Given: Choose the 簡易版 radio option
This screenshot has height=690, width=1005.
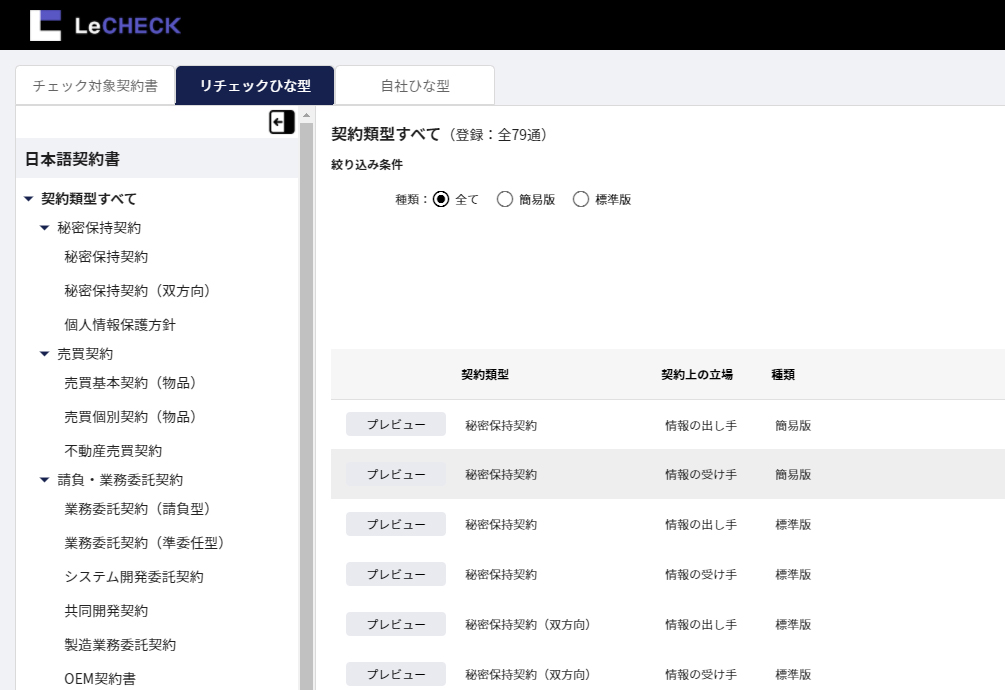Looking at the screenshot, I should click(x=504, y=199).
